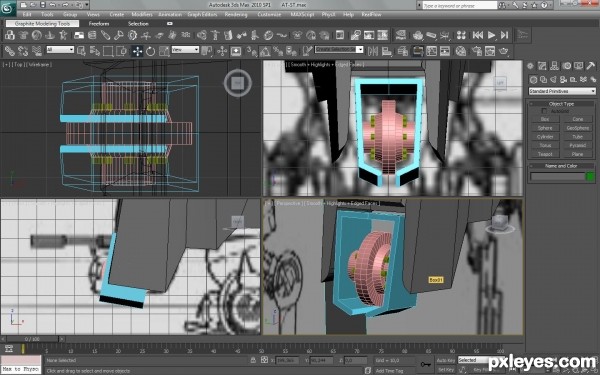Click the Render teapot icon

click(x=504, y=51)
